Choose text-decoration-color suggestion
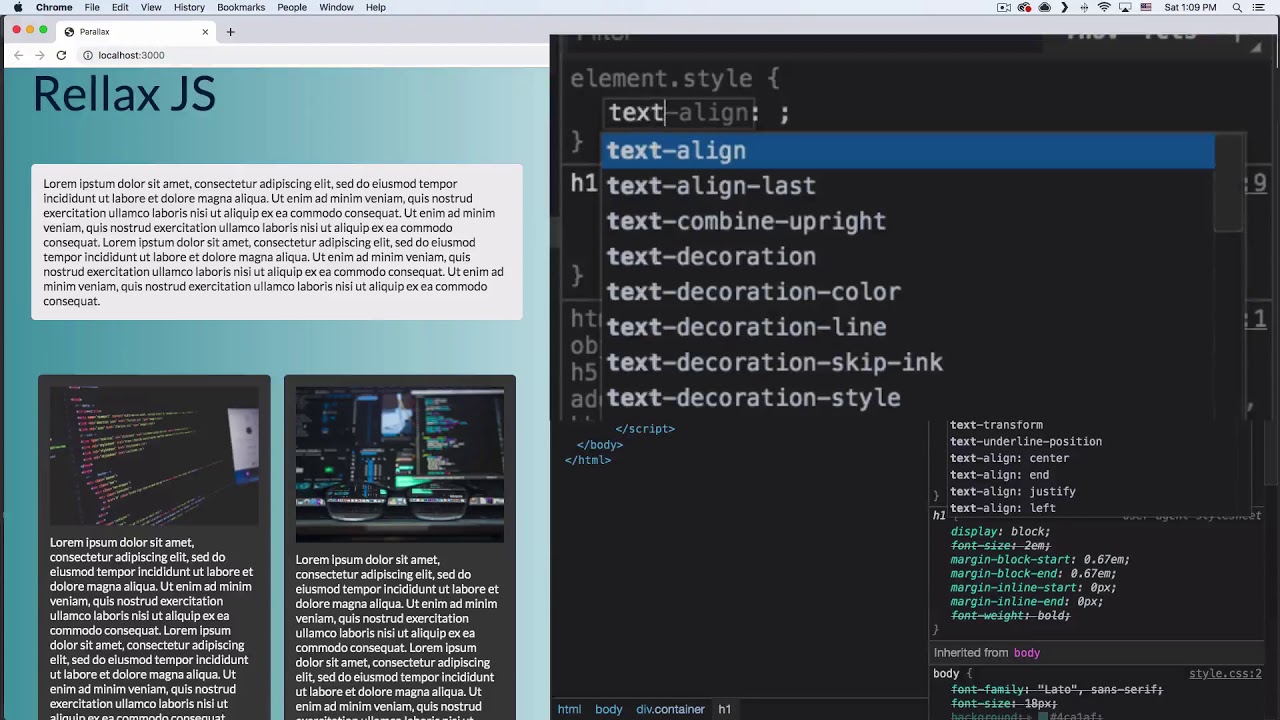This screenshot has width=1280, height=720. point(910,292)
